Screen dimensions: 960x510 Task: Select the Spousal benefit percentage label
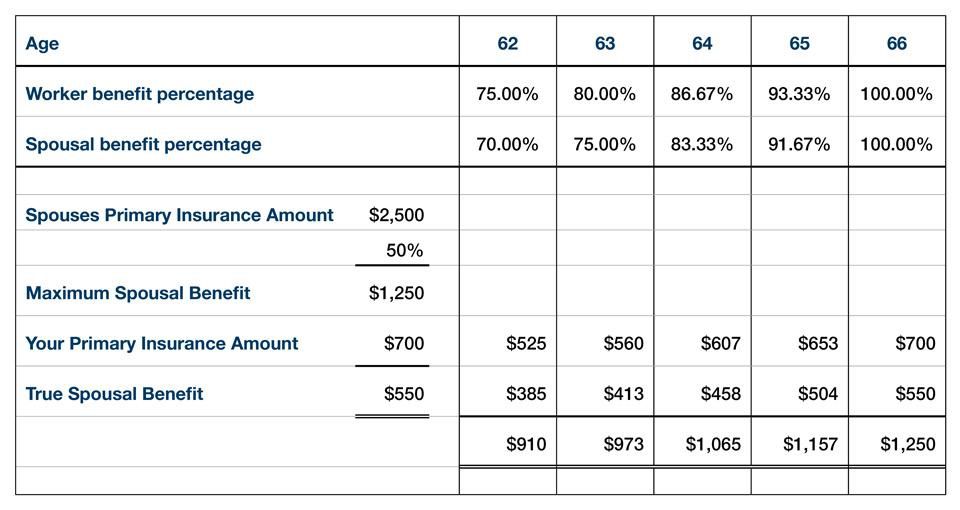(143, 144)
